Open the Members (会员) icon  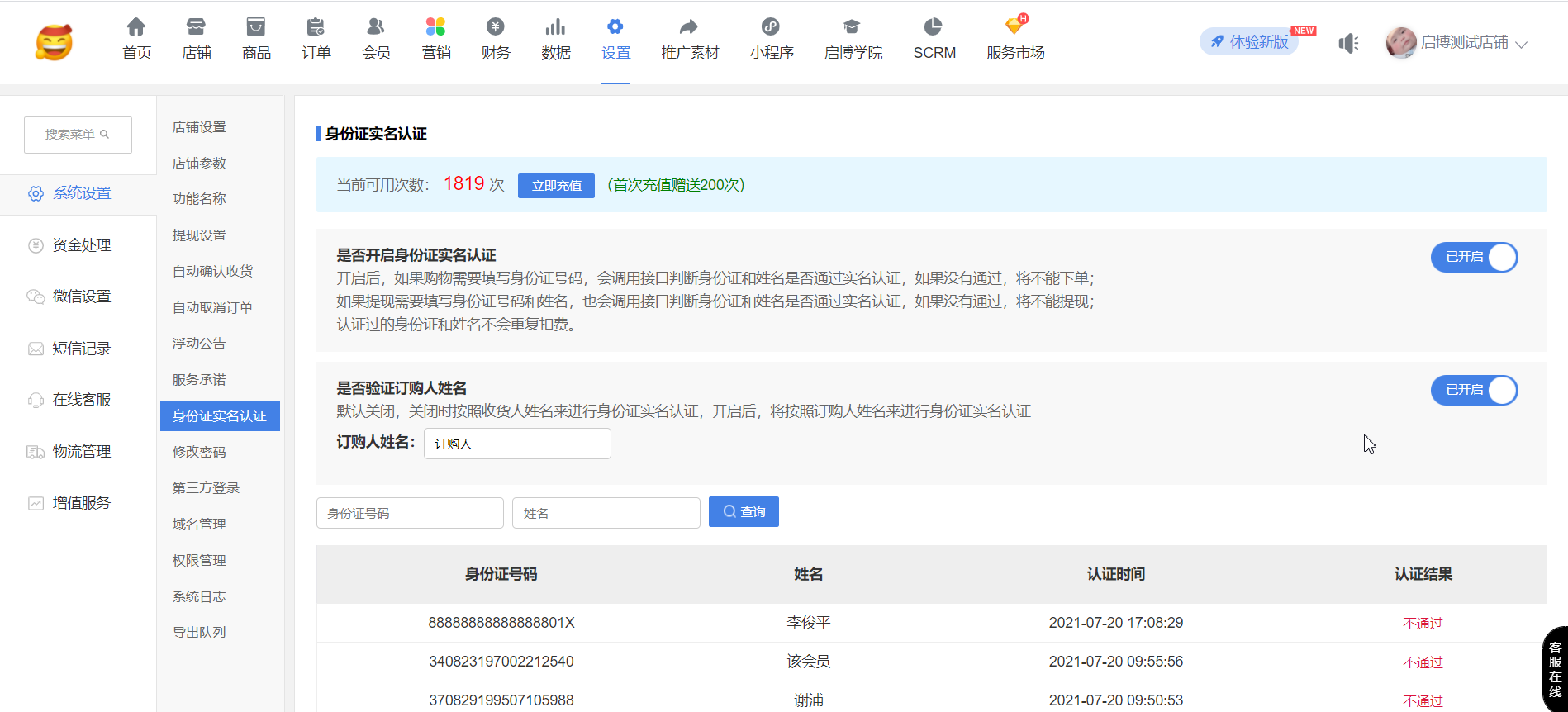[376, 27]
